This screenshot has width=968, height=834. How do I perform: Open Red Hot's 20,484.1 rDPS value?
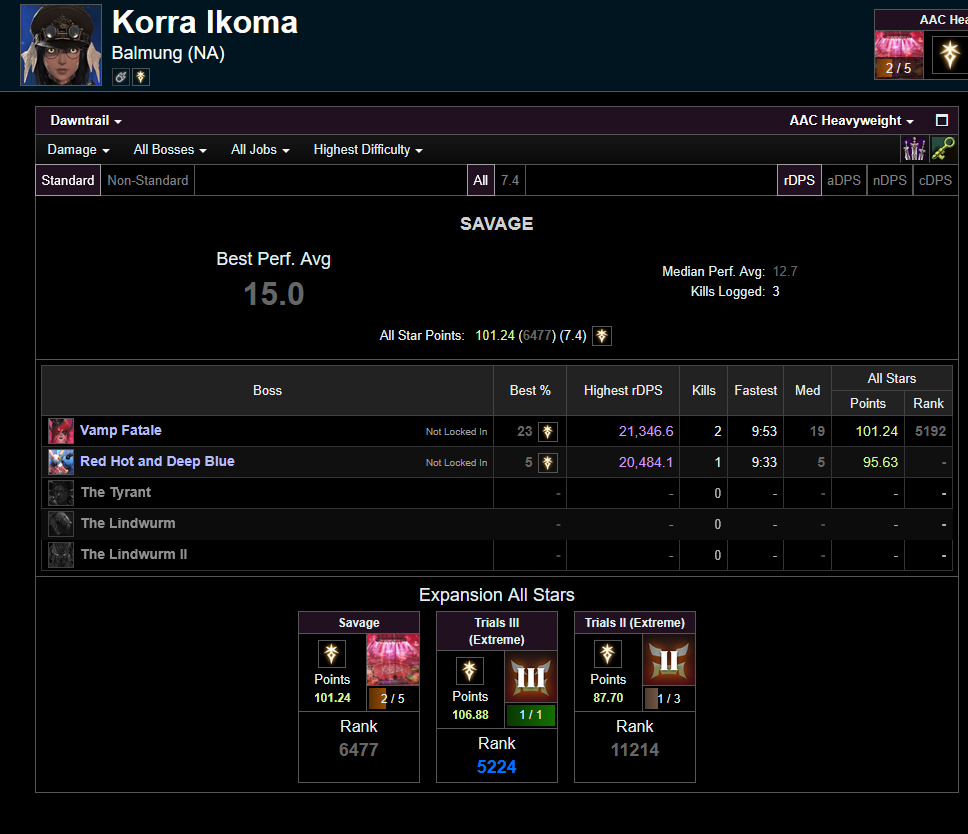pyautogui.click(x=646, y=462)
